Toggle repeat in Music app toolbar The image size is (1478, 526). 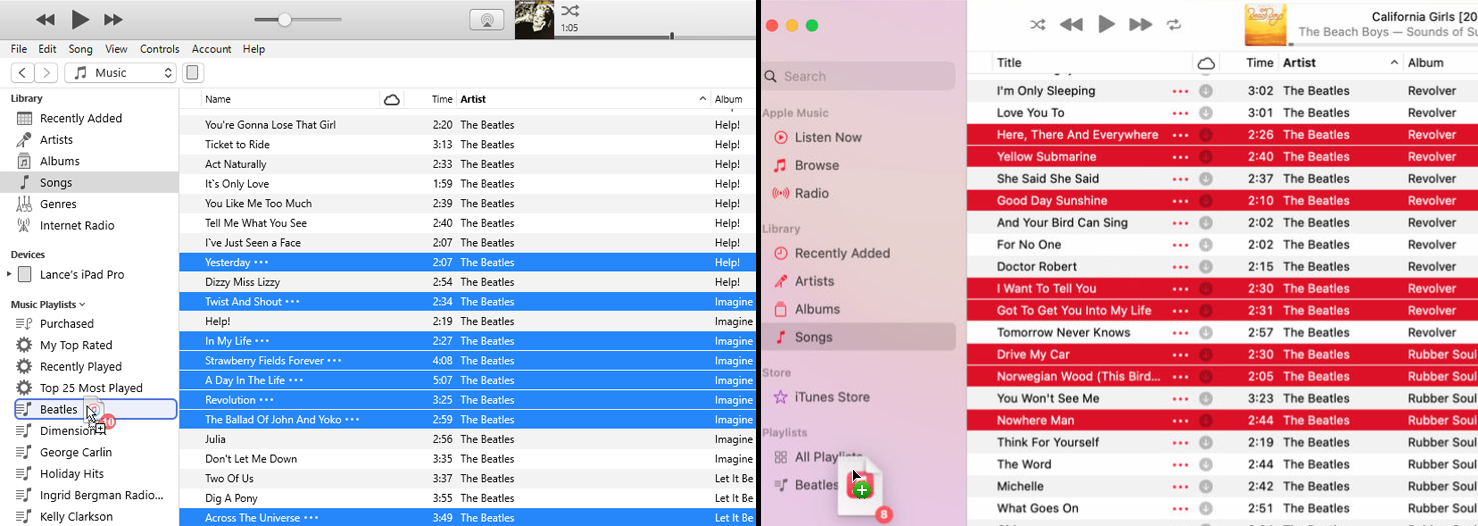click(x=1174, y=24)
